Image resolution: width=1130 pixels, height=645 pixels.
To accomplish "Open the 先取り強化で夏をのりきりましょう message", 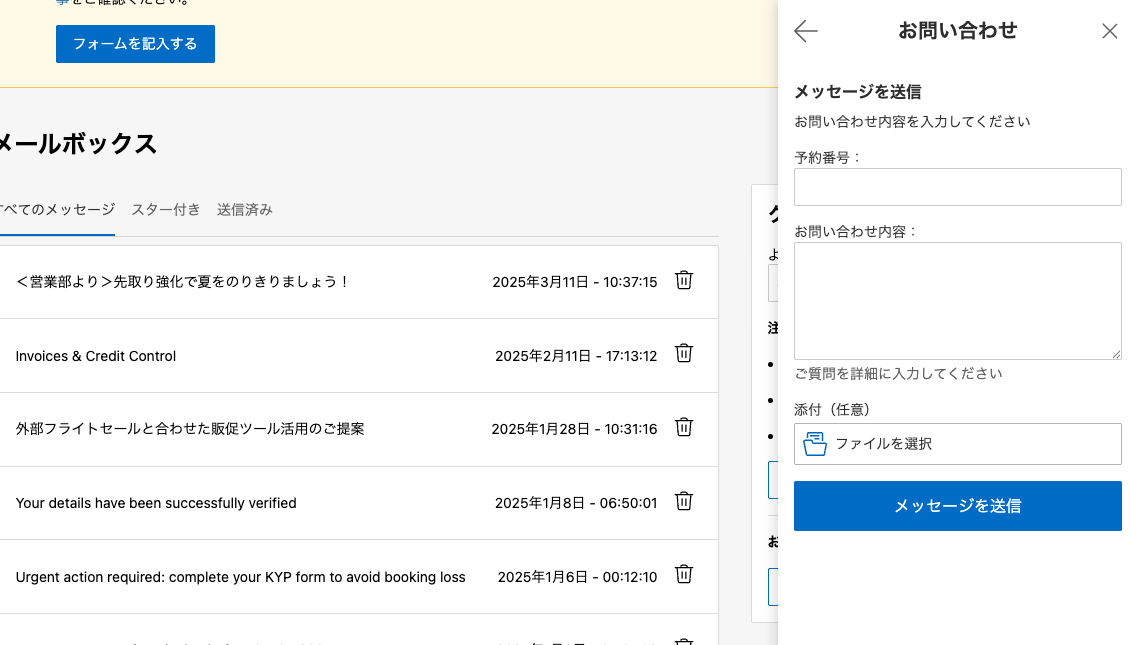I will tap(183, 282).
